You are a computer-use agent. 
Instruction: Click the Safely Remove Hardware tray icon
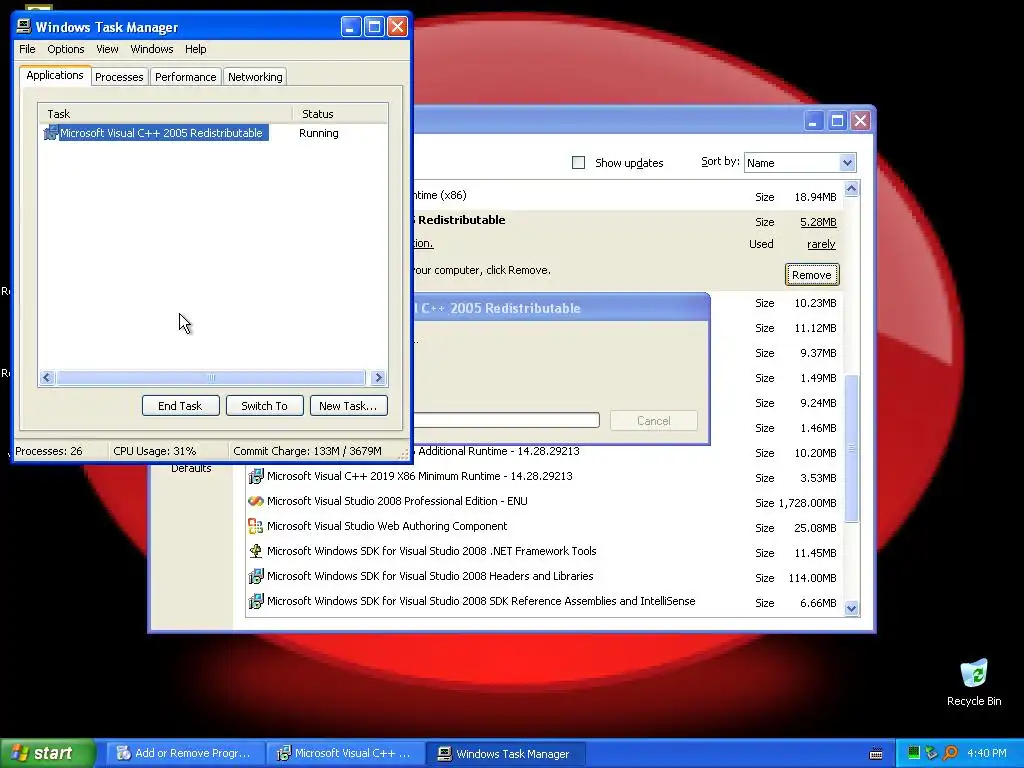[932, 753]
